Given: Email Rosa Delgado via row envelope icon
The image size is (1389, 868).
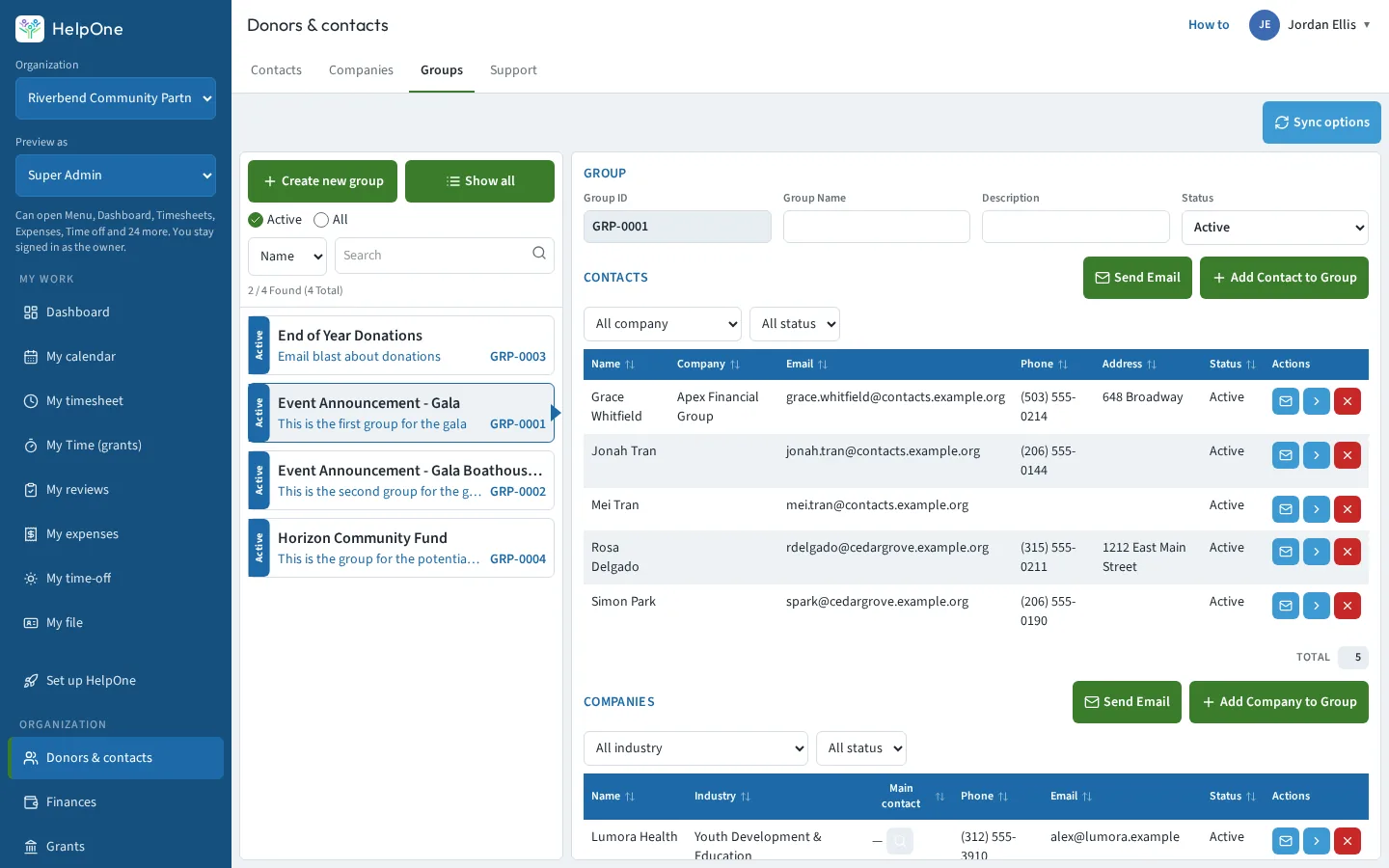Looking at the screenshot, I should tap(1286, 552).
